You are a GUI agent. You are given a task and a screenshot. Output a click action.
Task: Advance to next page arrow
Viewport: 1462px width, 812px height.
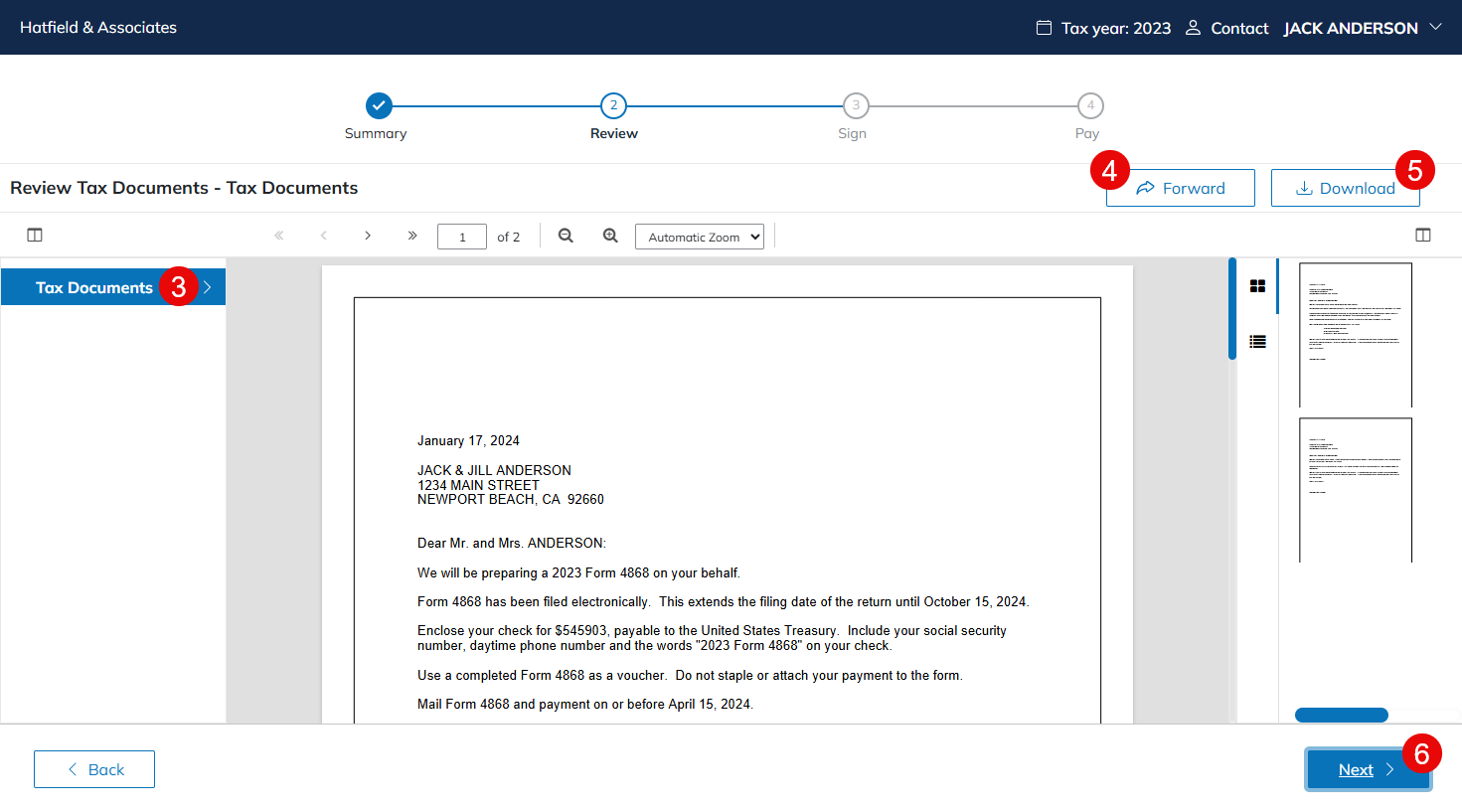pos(368,236)
